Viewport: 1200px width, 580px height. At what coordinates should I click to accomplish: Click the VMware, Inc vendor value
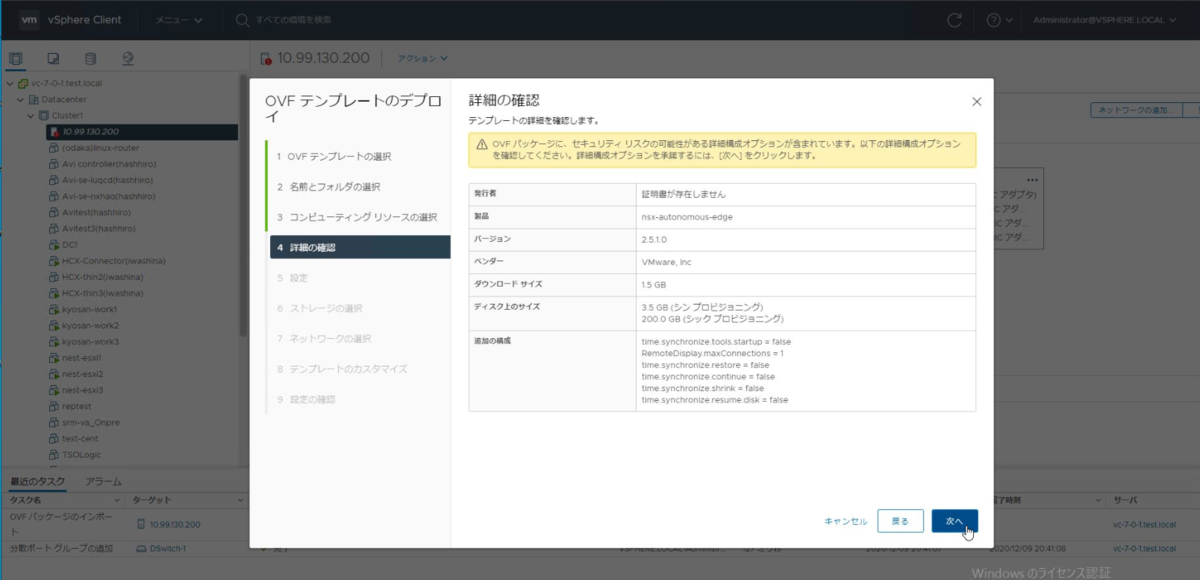click(666, 261)
